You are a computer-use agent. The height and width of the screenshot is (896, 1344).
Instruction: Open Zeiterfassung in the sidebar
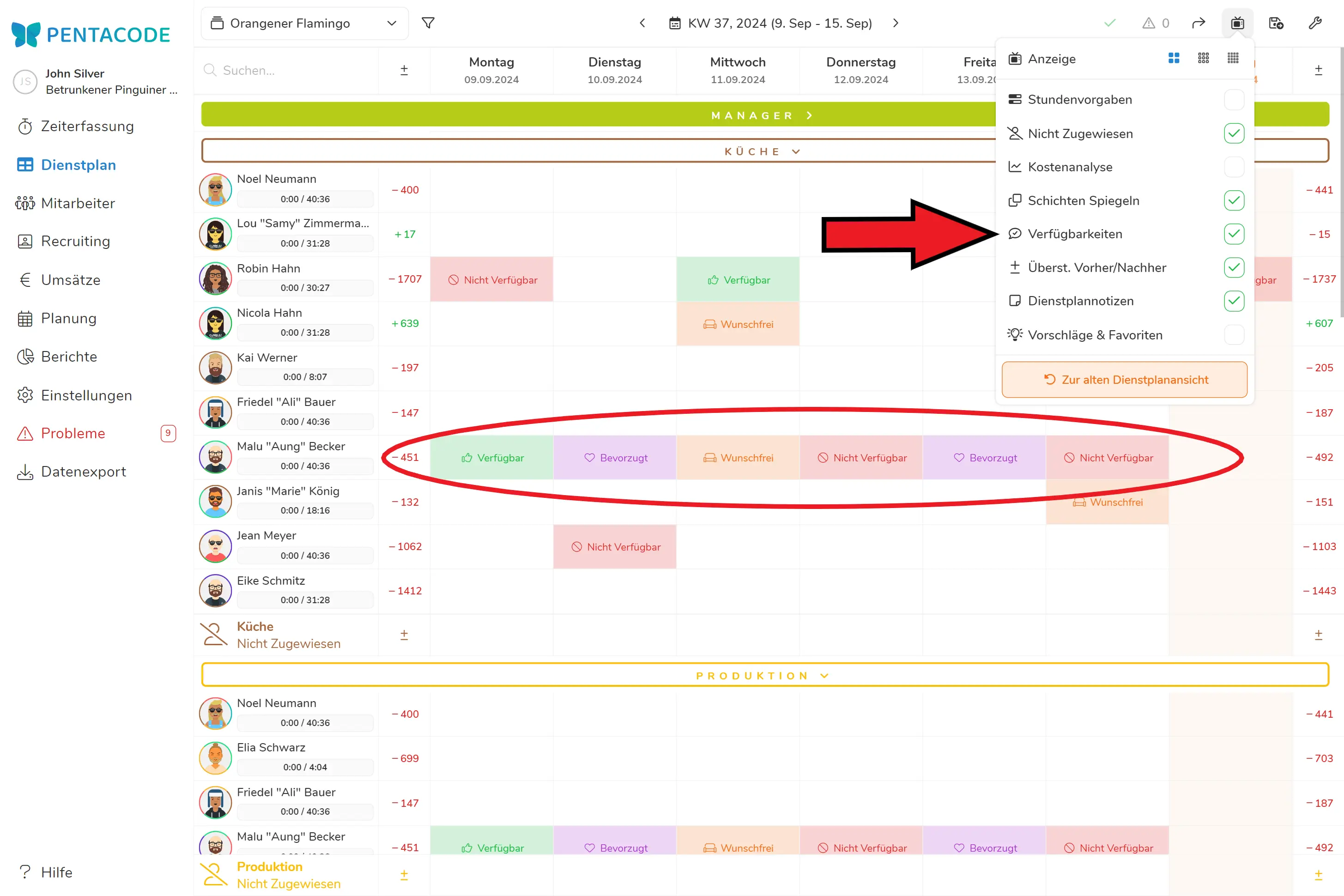coord(87,126)
